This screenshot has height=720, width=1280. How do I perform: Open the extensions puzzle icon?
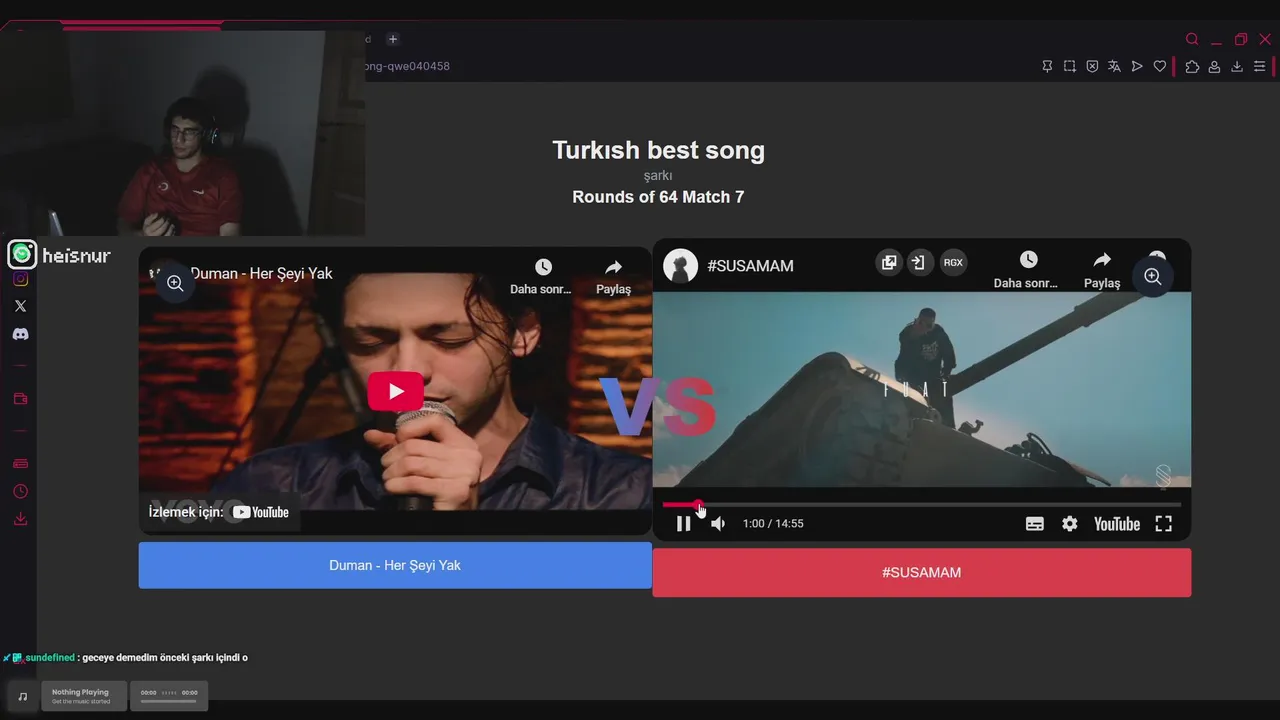click(1192, 66)
